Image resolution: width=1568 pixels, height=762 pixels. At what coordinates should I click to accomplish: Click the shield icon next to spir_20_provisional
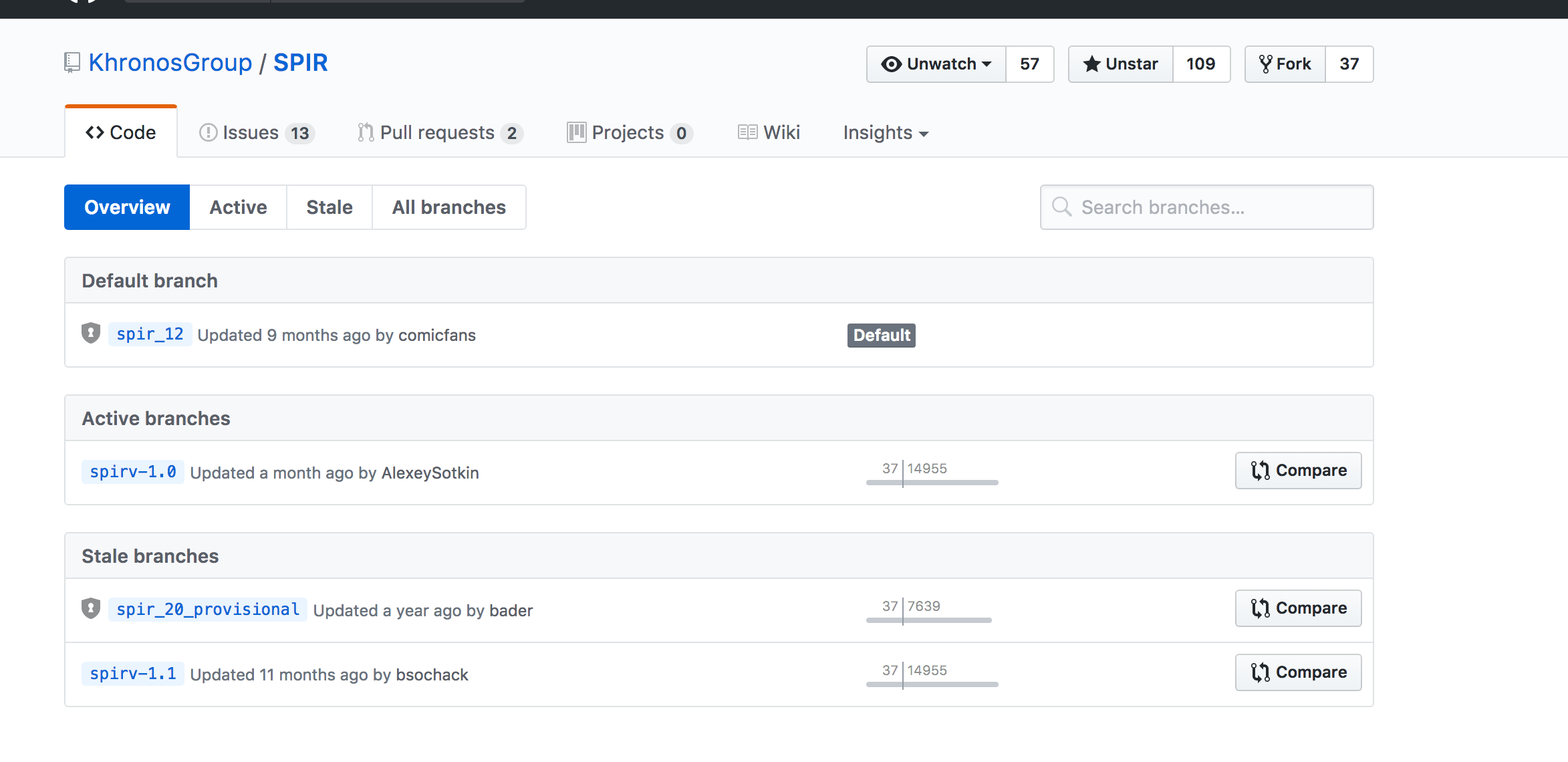[x=90, y=609]
